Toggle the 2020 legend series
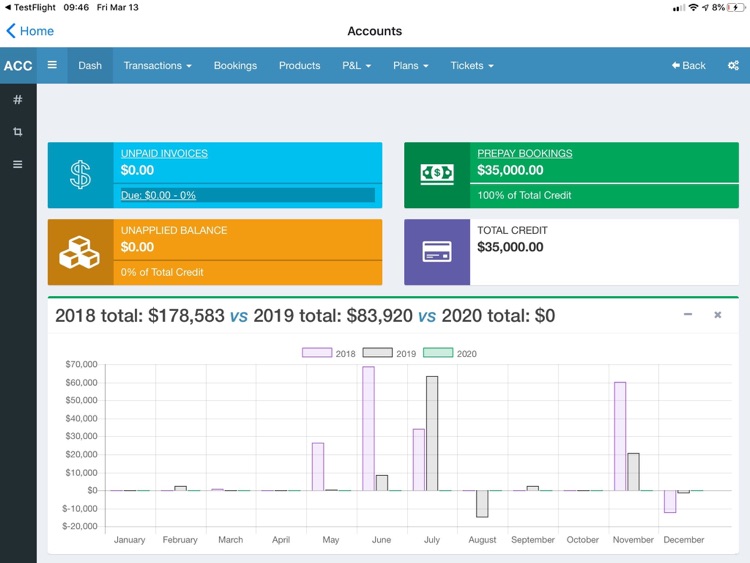This screenshot has width=750, height=563. pyautogui.click(x=450, y=353)
